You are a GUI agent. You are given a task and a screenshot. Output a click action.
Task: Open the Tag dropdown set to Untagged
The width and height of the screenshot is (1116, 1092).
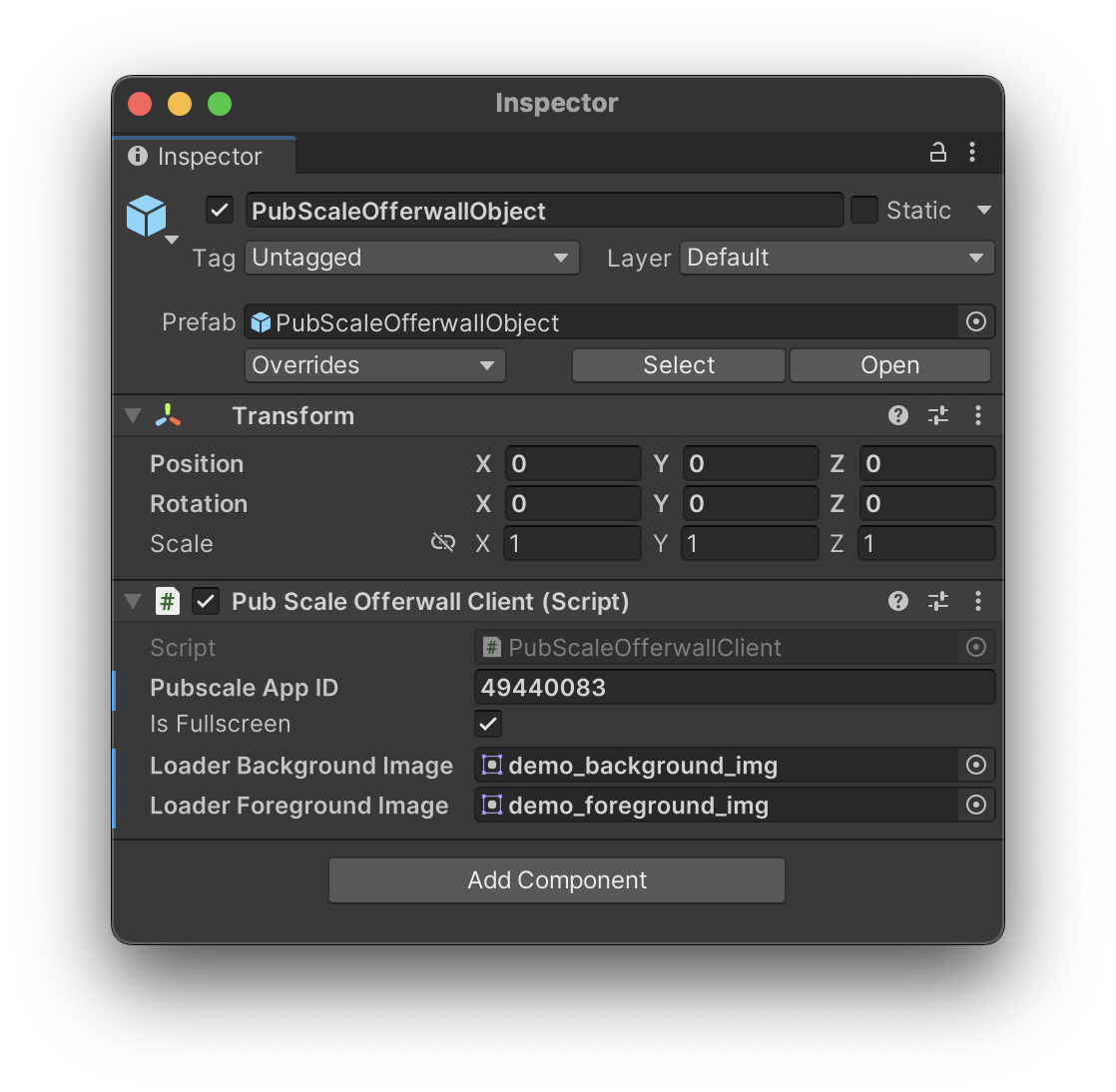[411, 258]
